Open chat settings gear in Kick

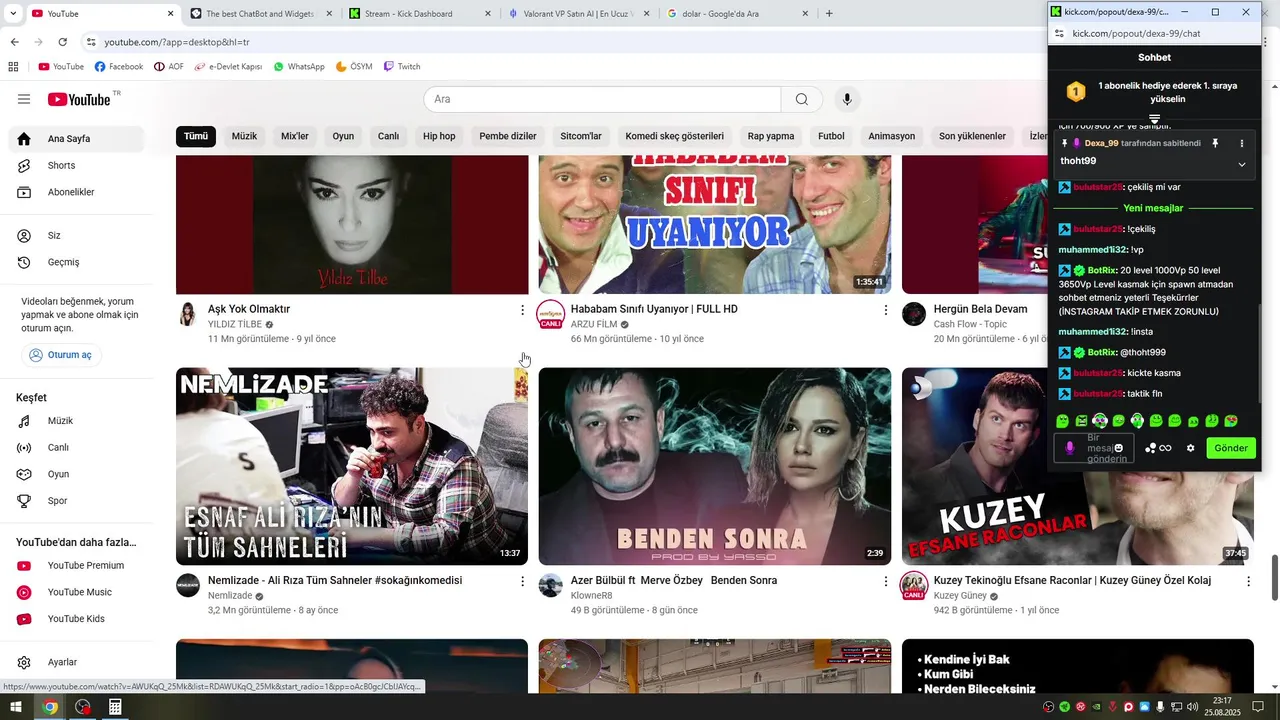(x=1190, y=448)
